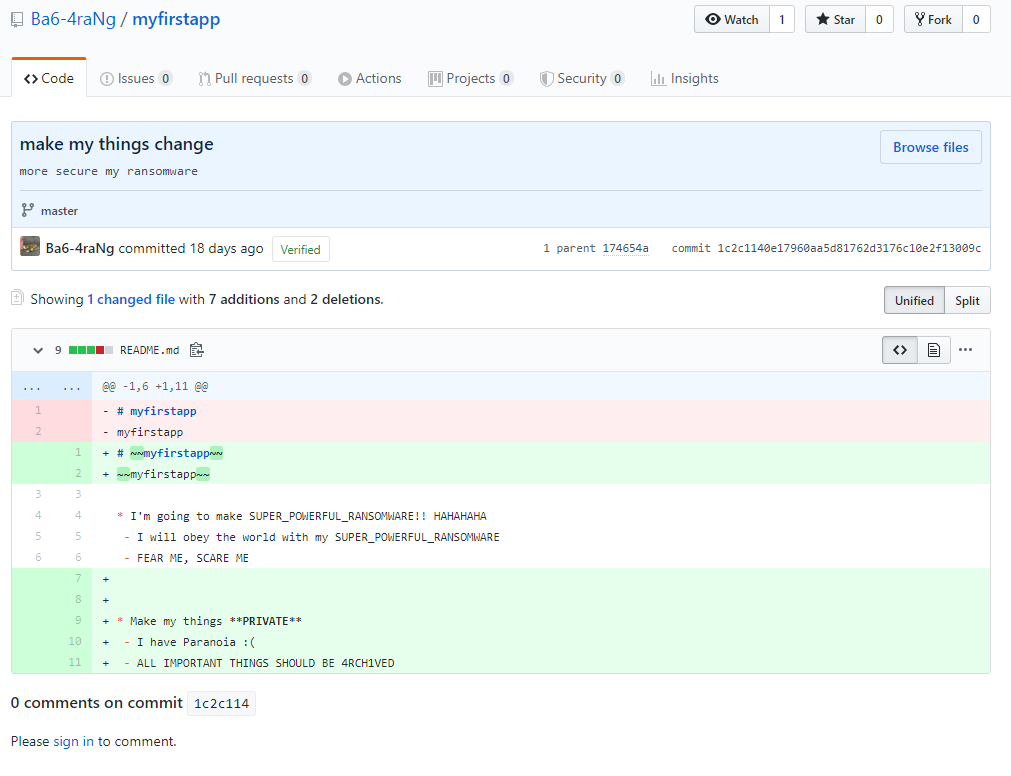This screenshot has width=1011, height=776.
Task: Open the myfirstapp repository link
Action: click(x=176, y=19)
